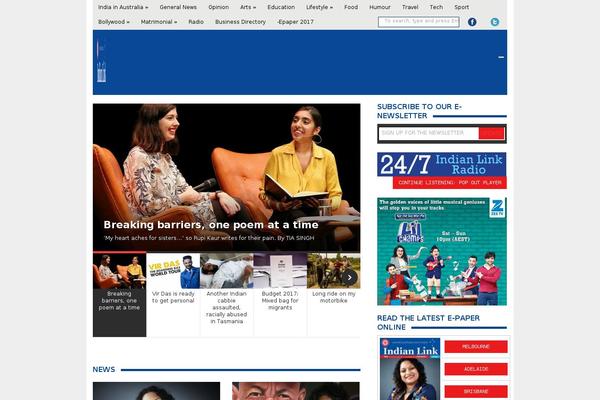This screenshot has width=600, height=400.
Task: Open the Melbourne e-paper edition
Action: point(476,347)
